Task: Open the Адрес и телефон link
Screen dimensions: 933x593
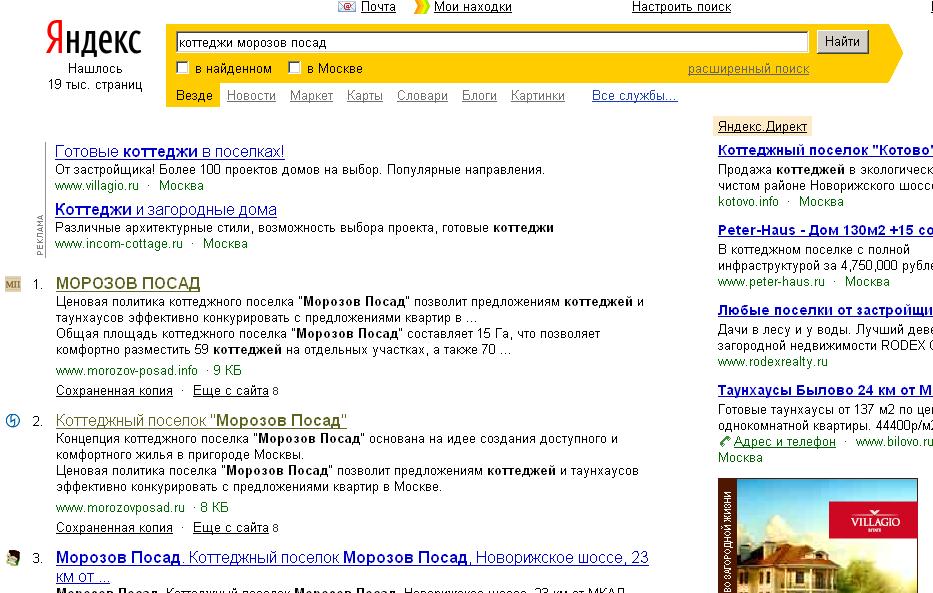Action: pyautogui.click(x=784, y=442)
